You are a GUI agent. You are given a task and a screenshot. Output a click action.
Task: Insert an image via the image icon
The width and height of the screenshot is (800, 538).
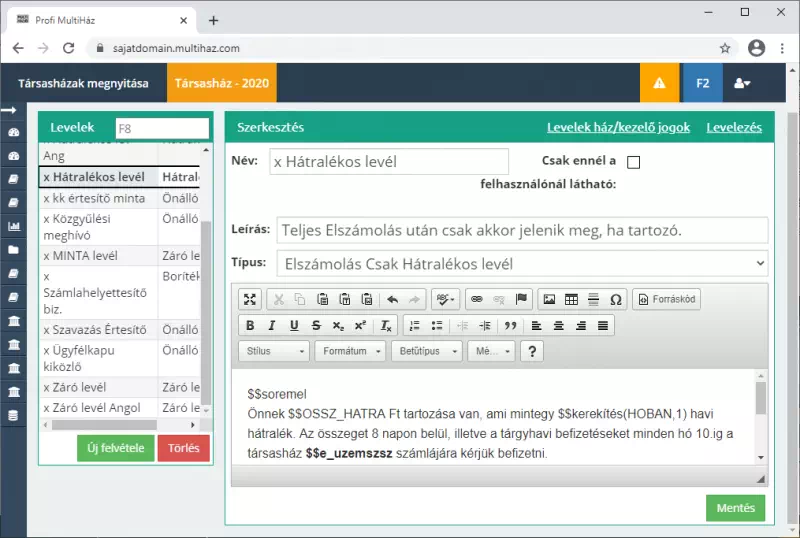548,299
